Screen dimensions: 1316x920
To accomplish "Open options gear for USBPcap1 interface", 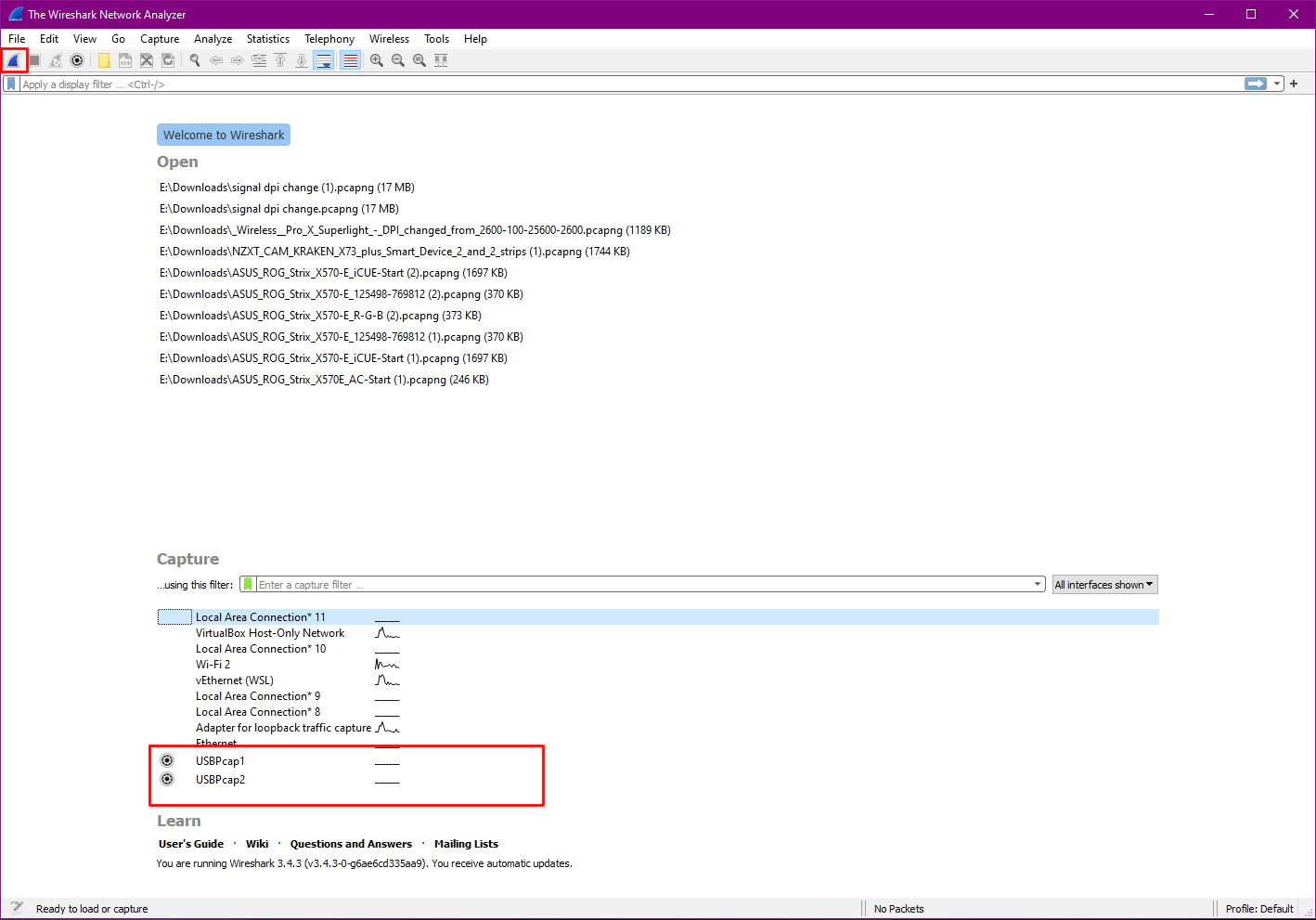I will click(x=167, y=760).
